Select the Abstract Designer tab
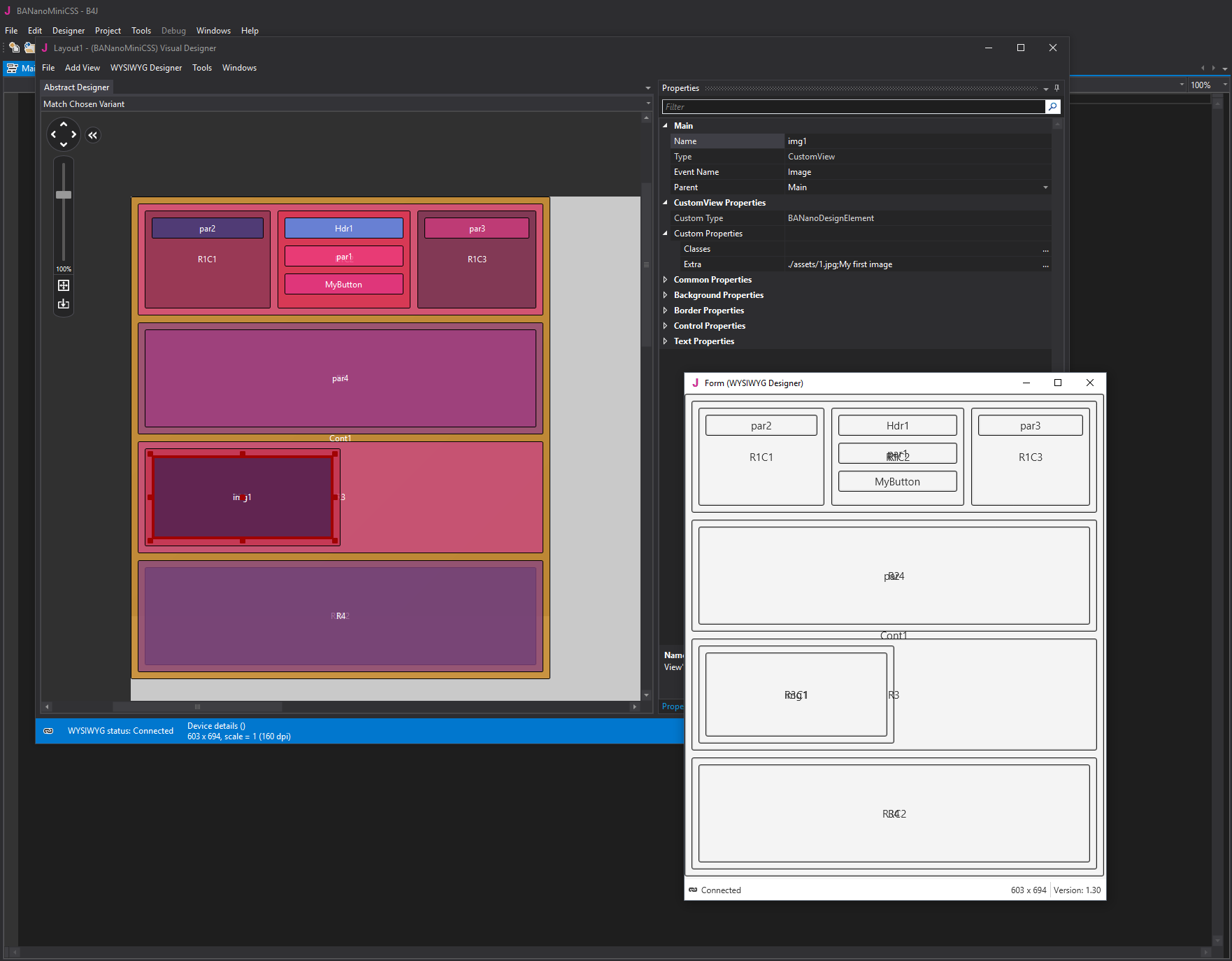This screenshot has width=1232, height=961. (76, 87)
